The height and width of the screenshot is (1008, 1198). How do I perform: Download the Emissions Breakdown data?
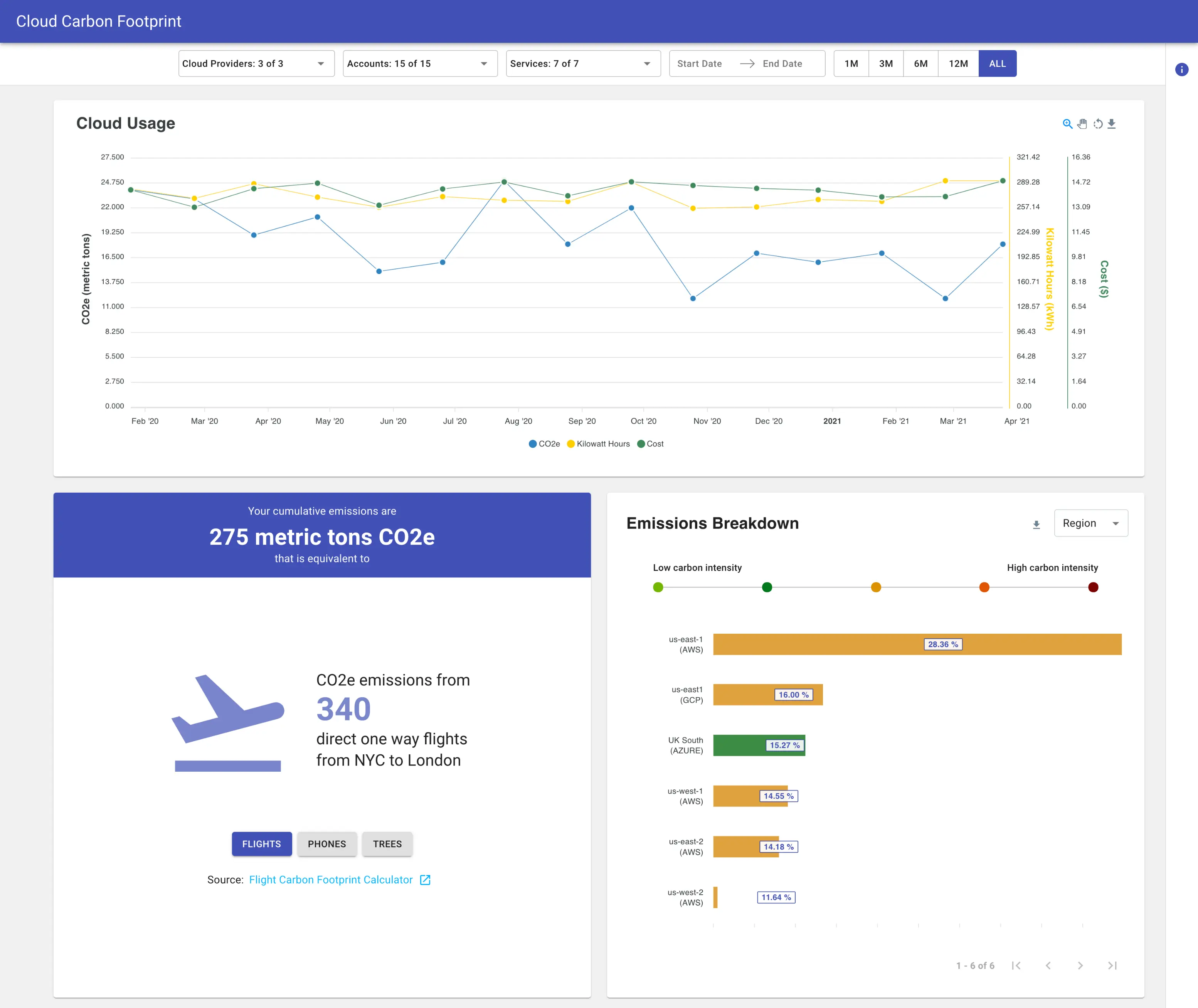(1036, 525)
